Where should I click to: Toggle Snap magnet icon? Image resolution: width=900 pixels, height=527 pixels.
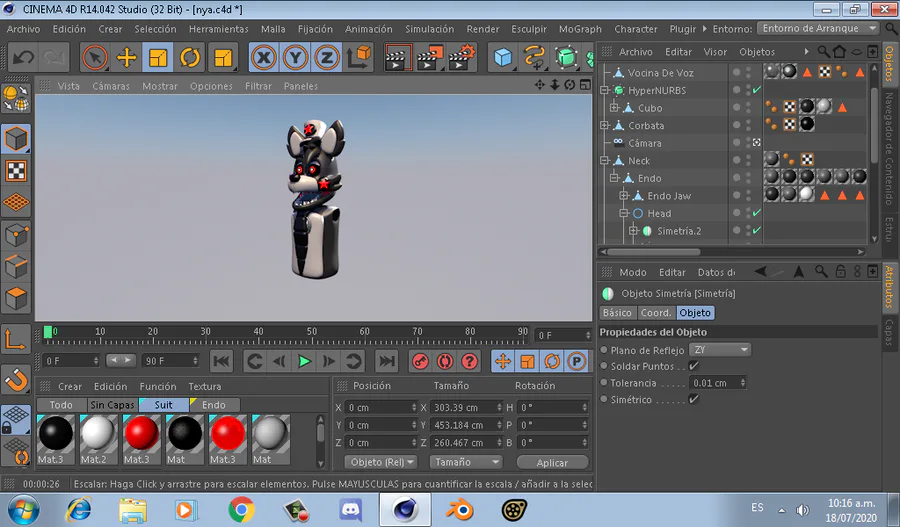coord(15,379)
